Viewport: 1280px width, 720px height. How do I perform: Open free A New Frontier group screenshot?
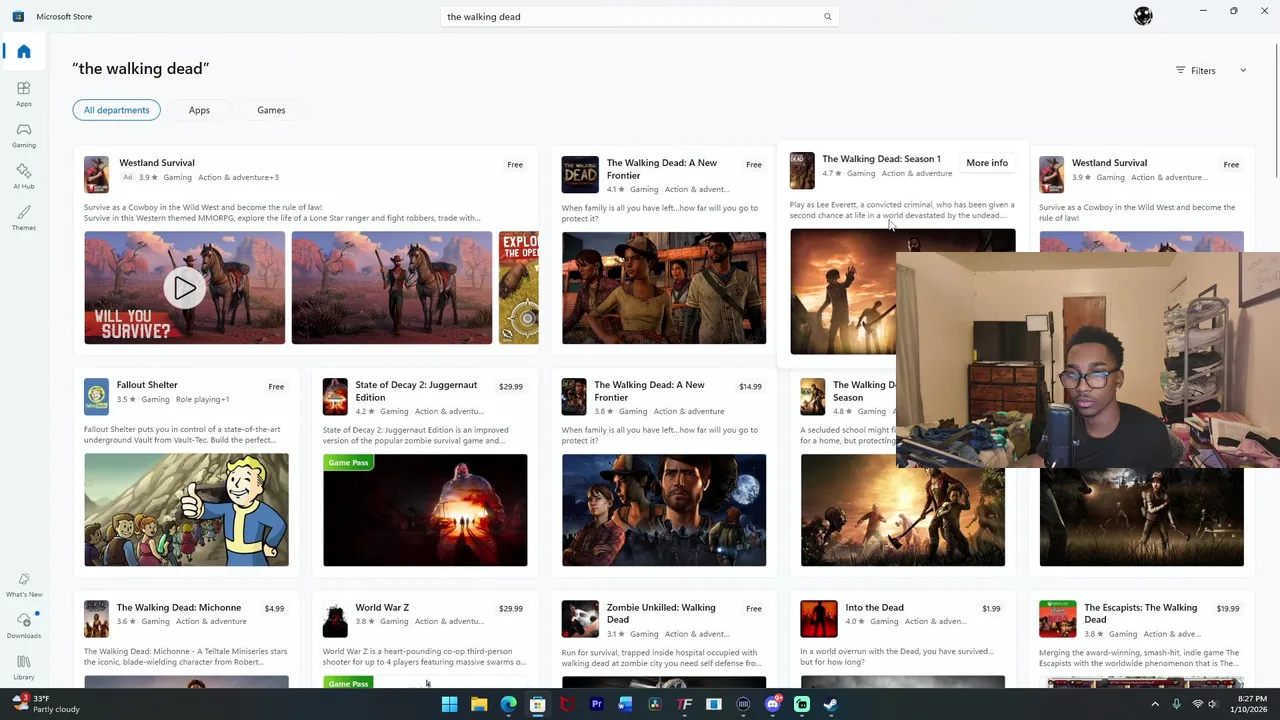(664, 288)
